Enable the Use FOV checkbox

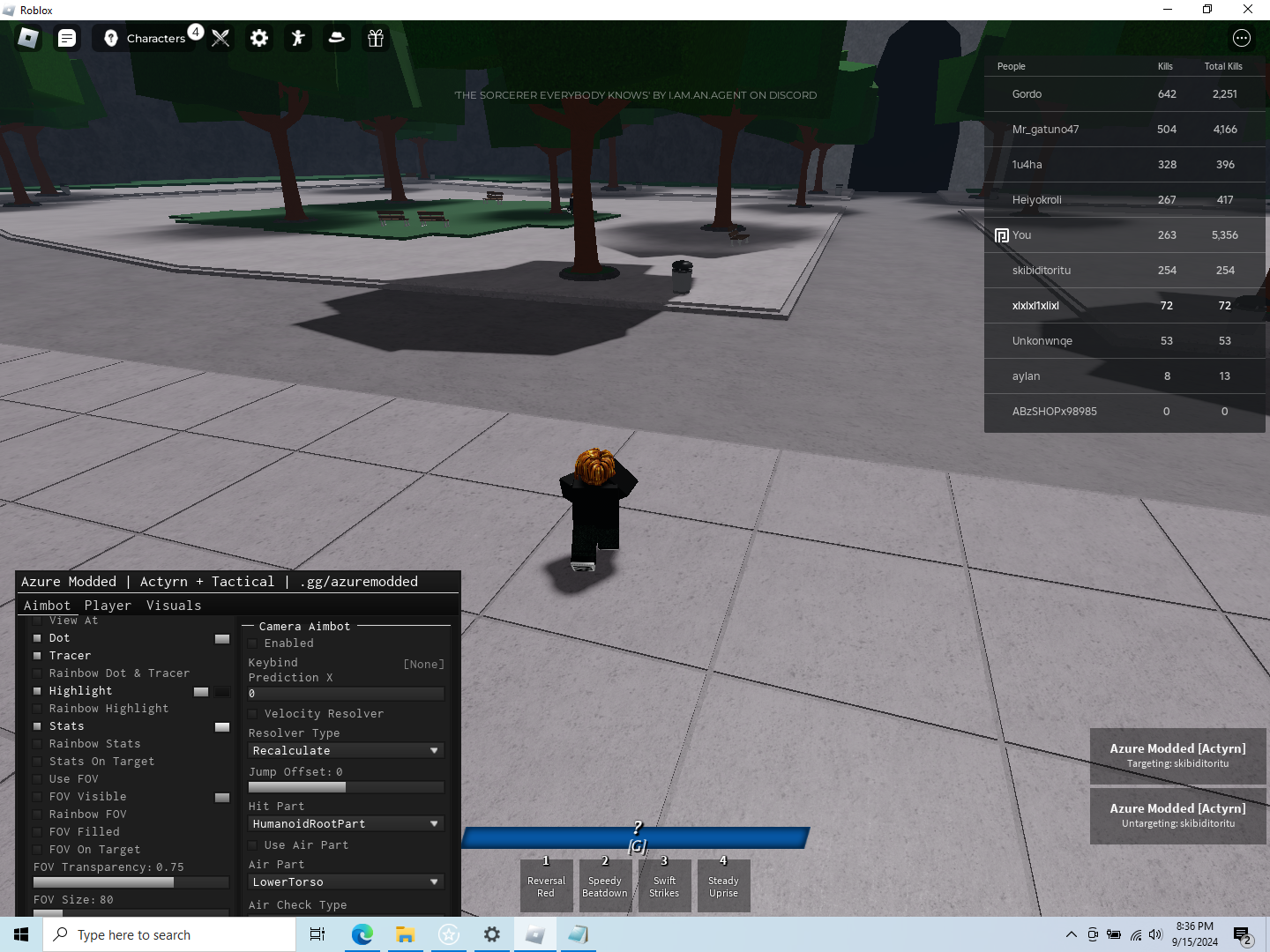[37, 778]
